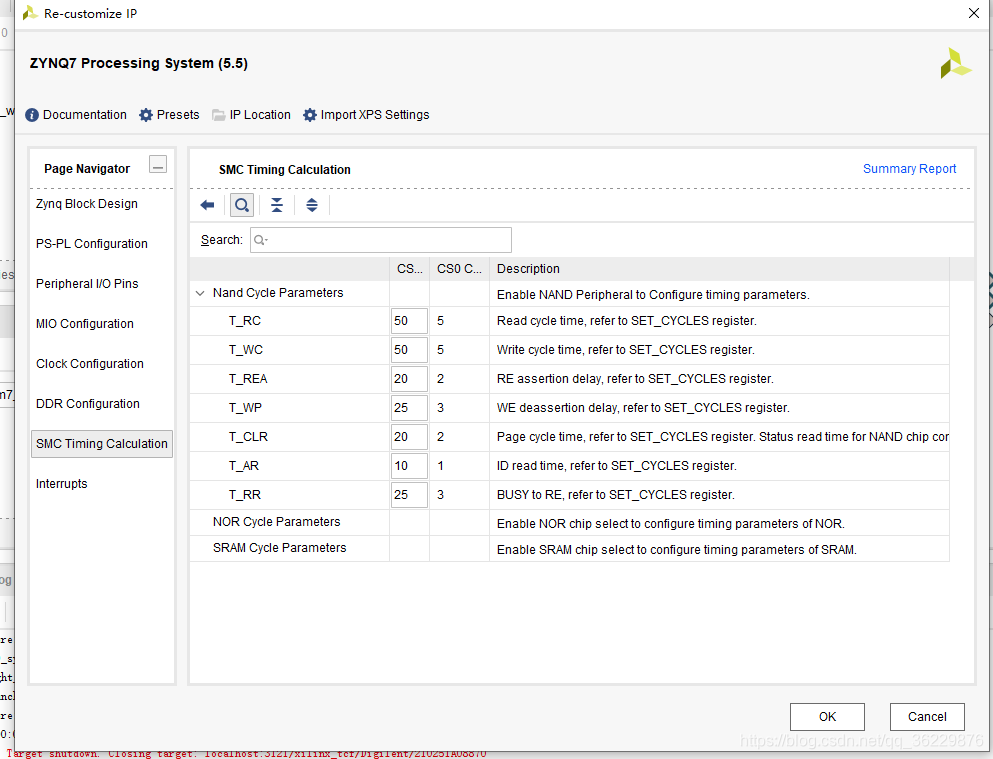Collapse the Page Navigator with minus icon
Image resolution: width=993 pixels, height=759 pixels.
pyautogui.click(x=158, y=165)
